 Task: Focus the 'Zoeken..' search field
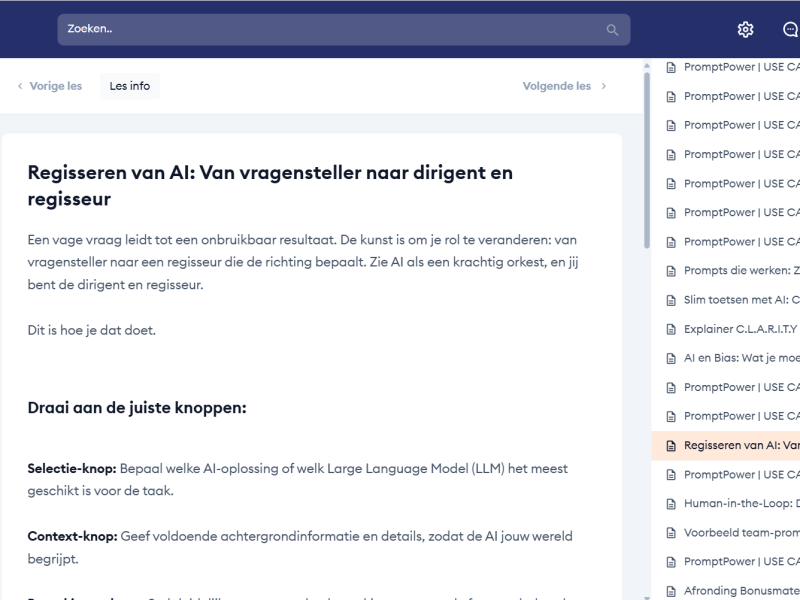330,30
